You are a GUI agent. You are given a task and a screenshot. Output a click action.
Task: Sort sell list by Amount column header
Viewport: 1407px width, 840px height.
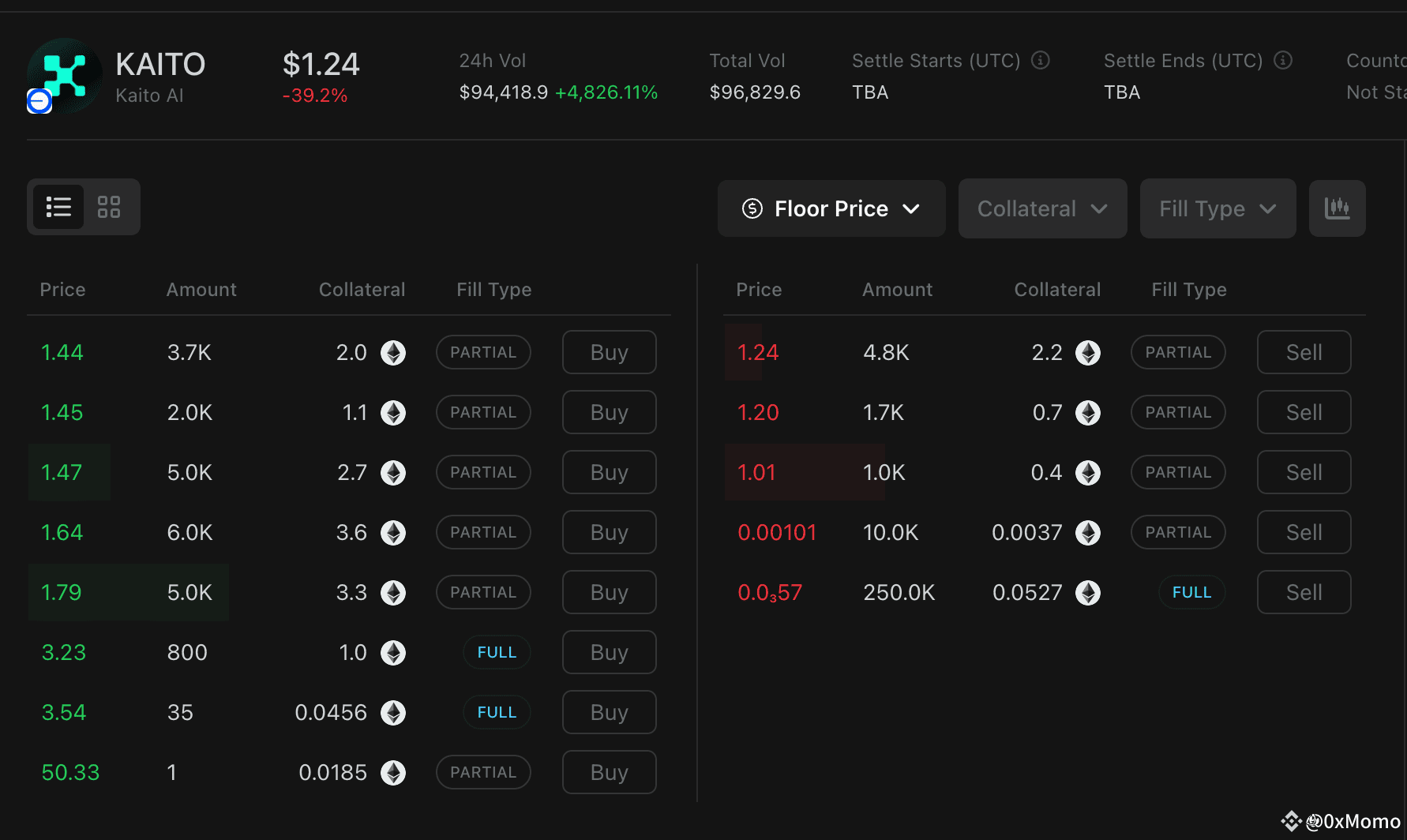(897, 290)
